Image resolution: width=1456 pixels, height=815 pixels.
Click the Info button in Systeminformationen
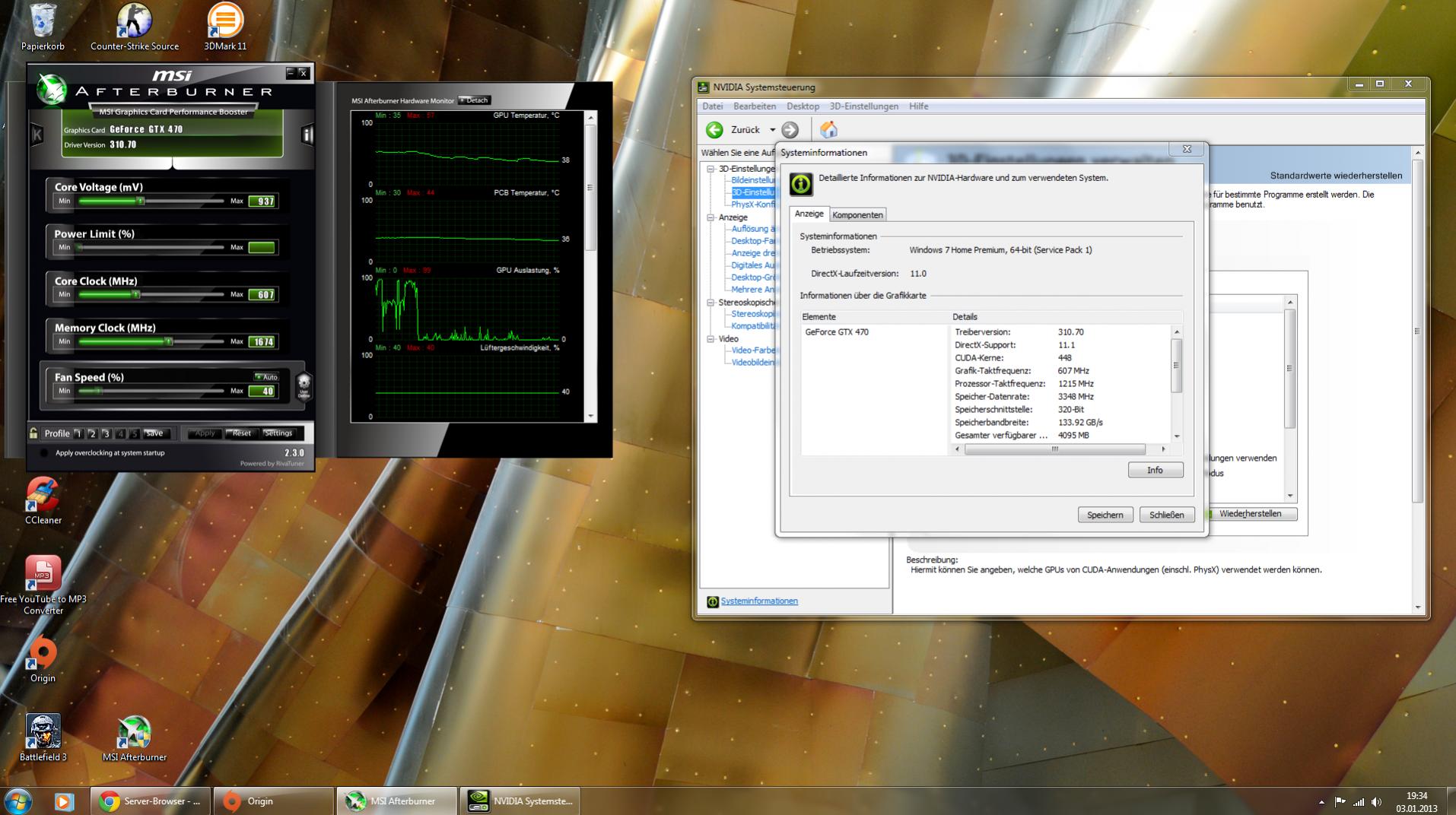tap(1156, 471)
